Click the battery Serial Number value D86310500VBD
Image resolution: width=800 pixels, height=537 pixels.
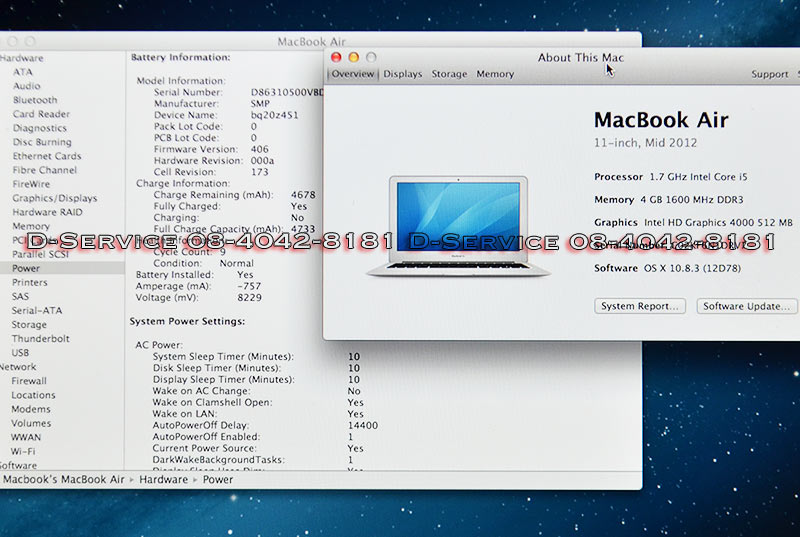tap(287, 92)
